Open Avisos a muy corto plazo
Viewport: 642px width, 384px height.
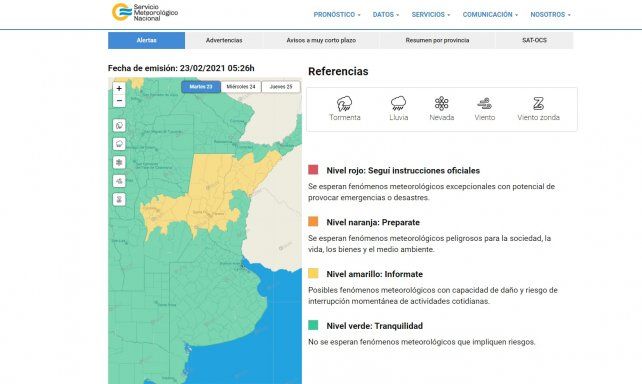(321, 41)
